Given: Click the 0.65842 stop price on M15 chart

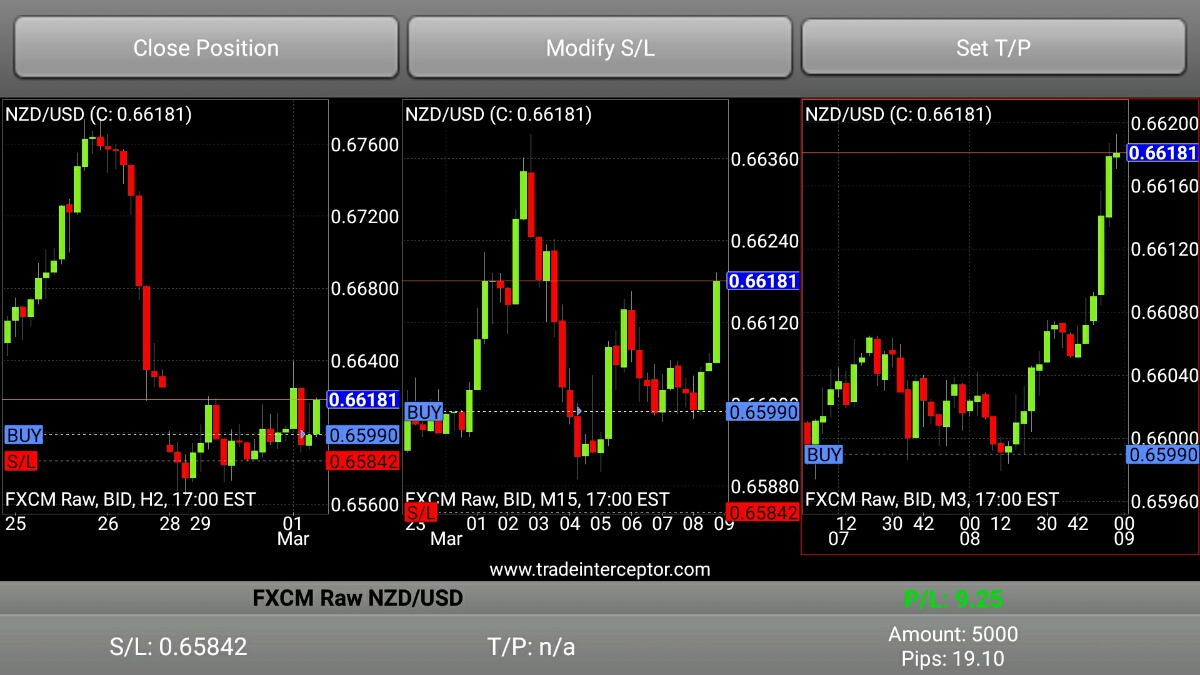Looking at the screenshot, I should tap(764, 512).
